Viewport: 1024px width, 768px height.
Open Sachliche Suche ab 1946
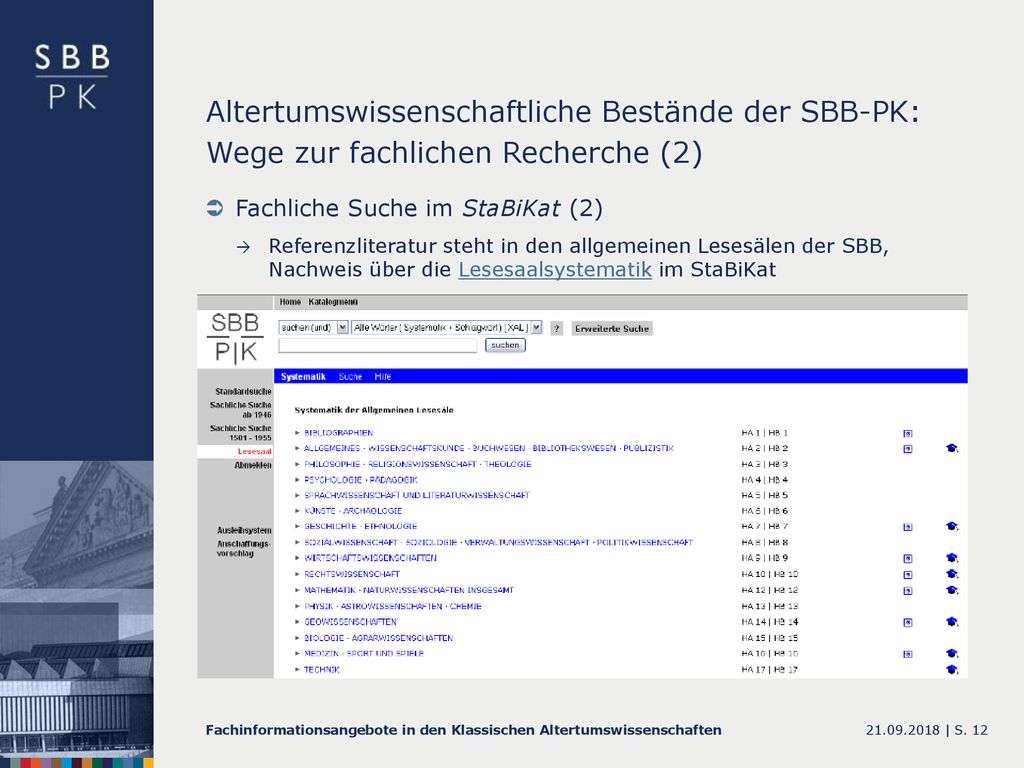[x=240, y=410]
